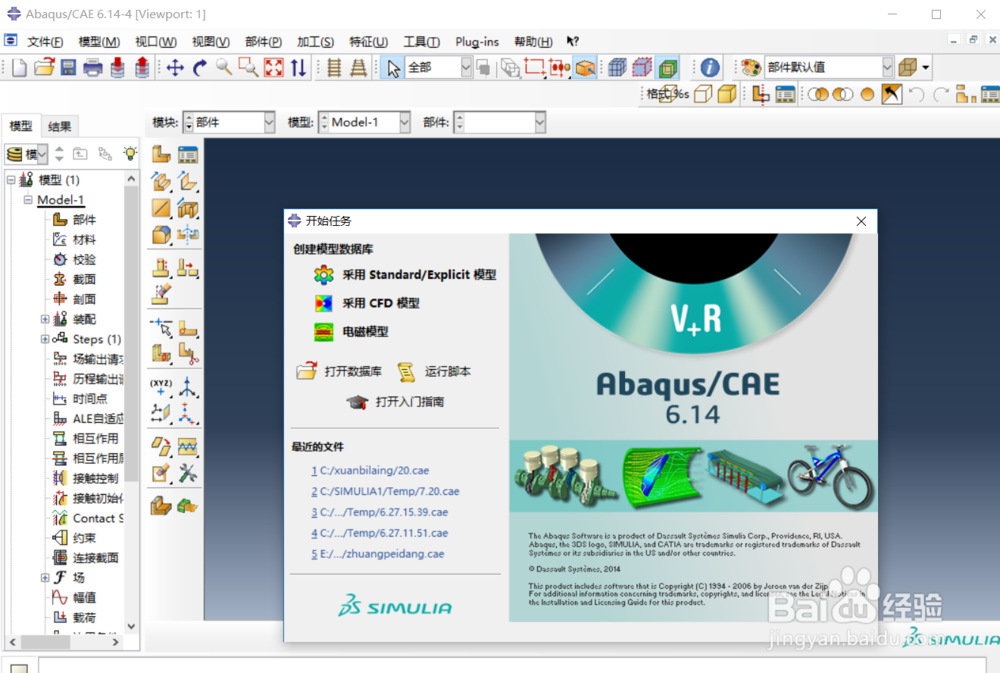Click the selection arrow cursor tool
This screenshot has height=673, width=1000.
click(x=393, y=68)
